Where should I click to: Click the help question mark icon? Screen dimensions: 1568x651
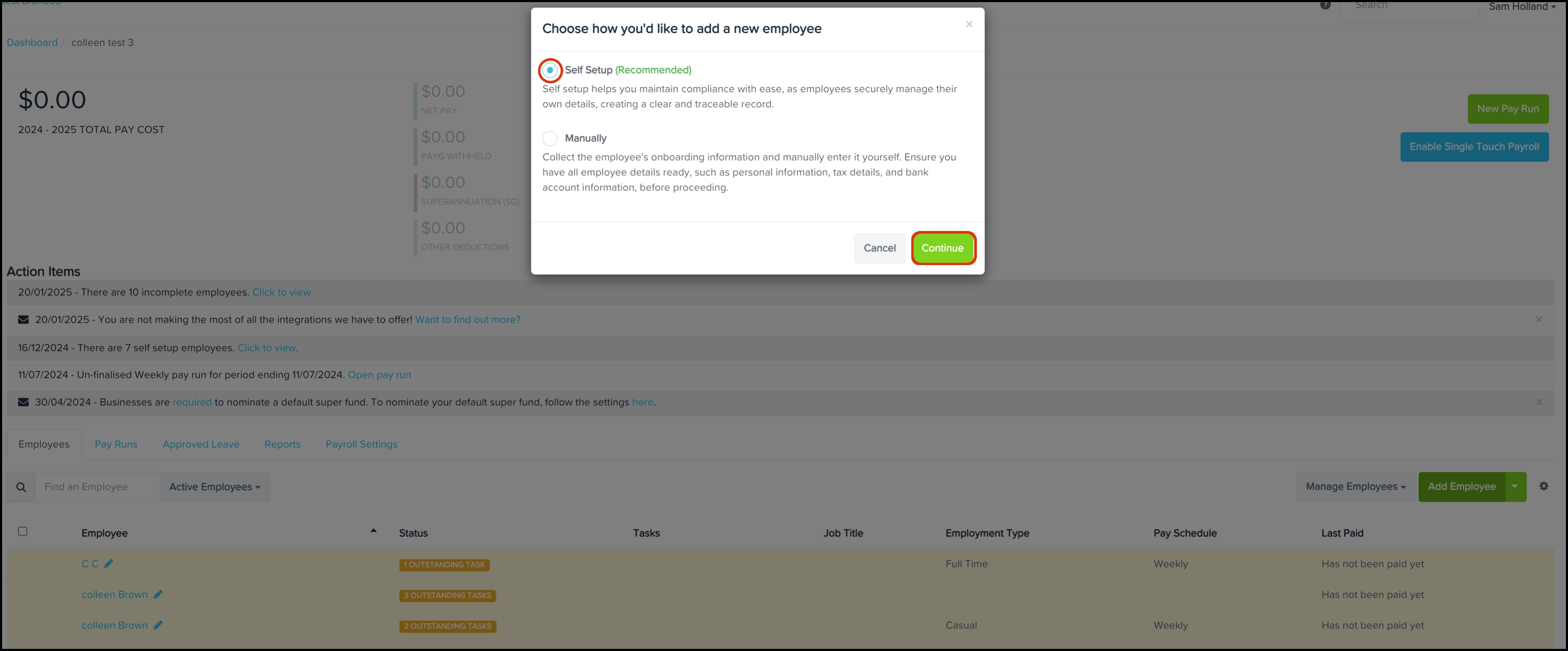point(1324,5)
